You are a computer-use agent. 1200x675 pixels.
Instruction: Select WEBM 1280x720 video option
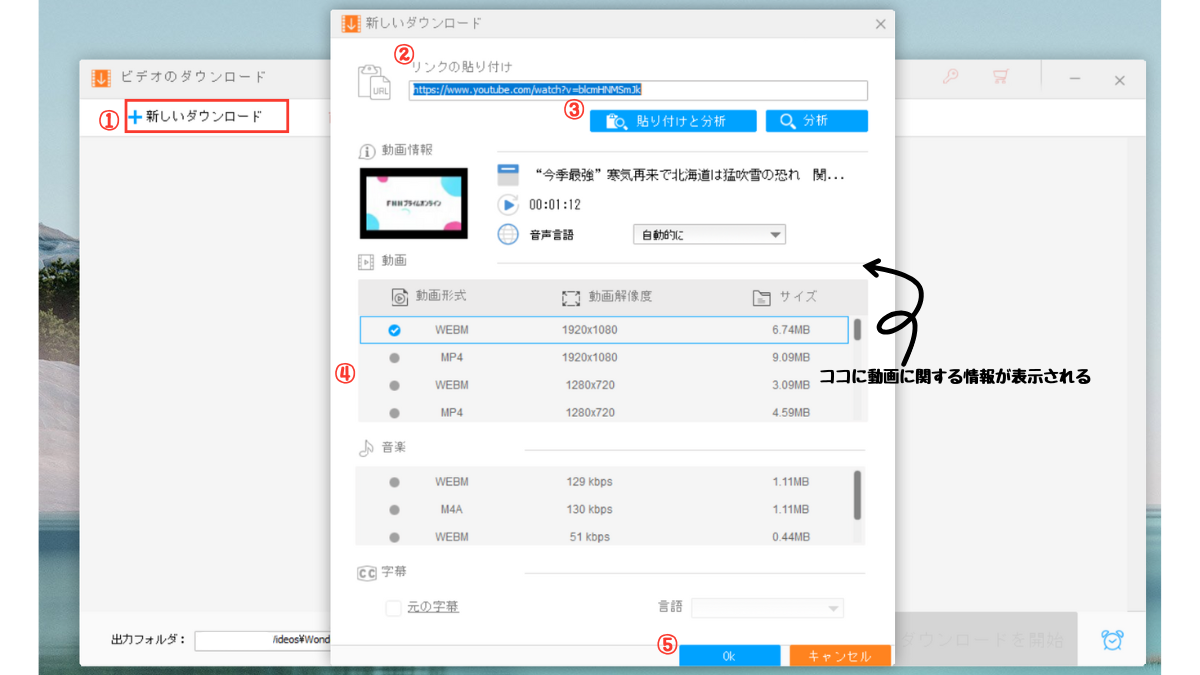[x=394, y=385]
